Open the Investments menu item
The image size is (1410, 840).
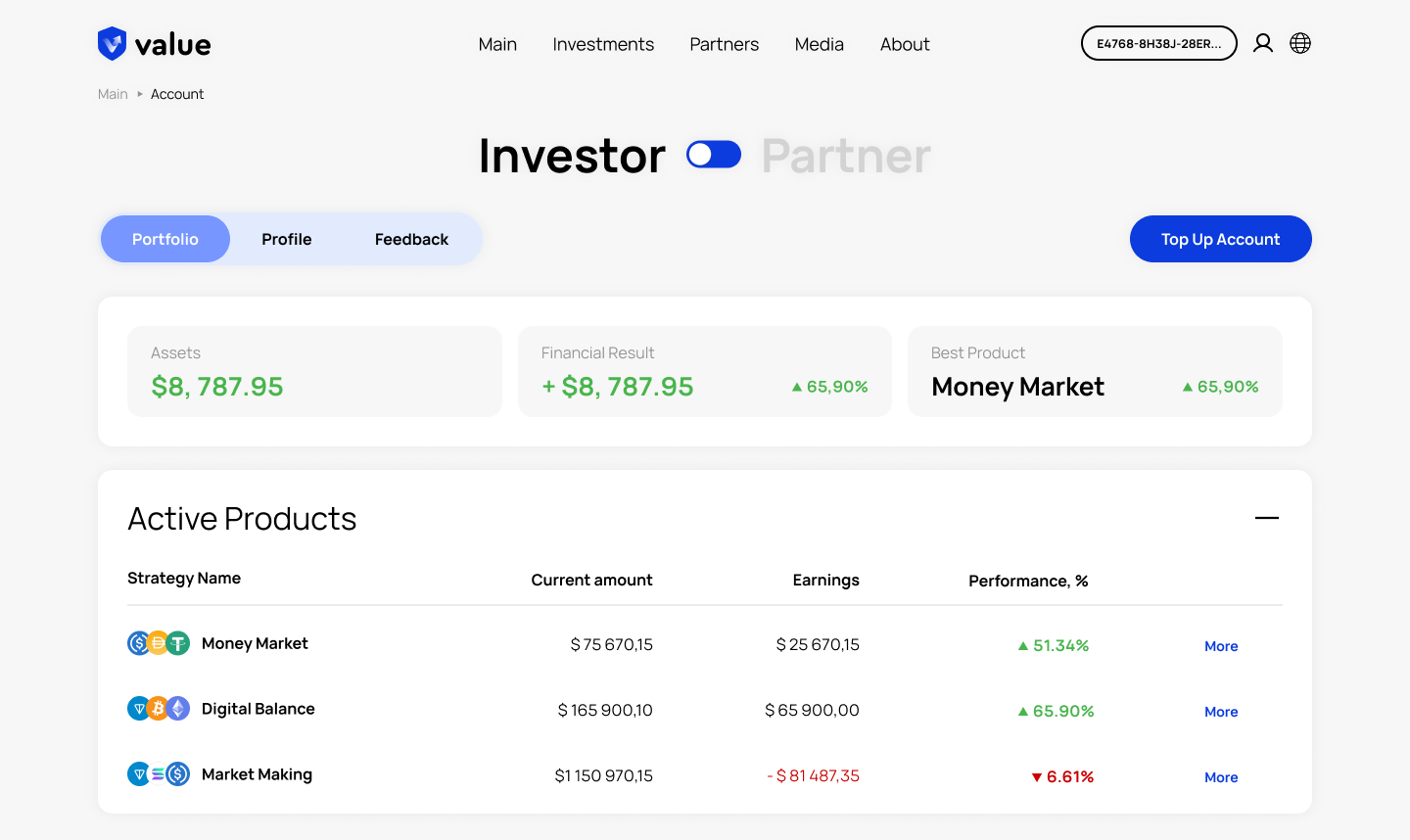coord(603,44)
